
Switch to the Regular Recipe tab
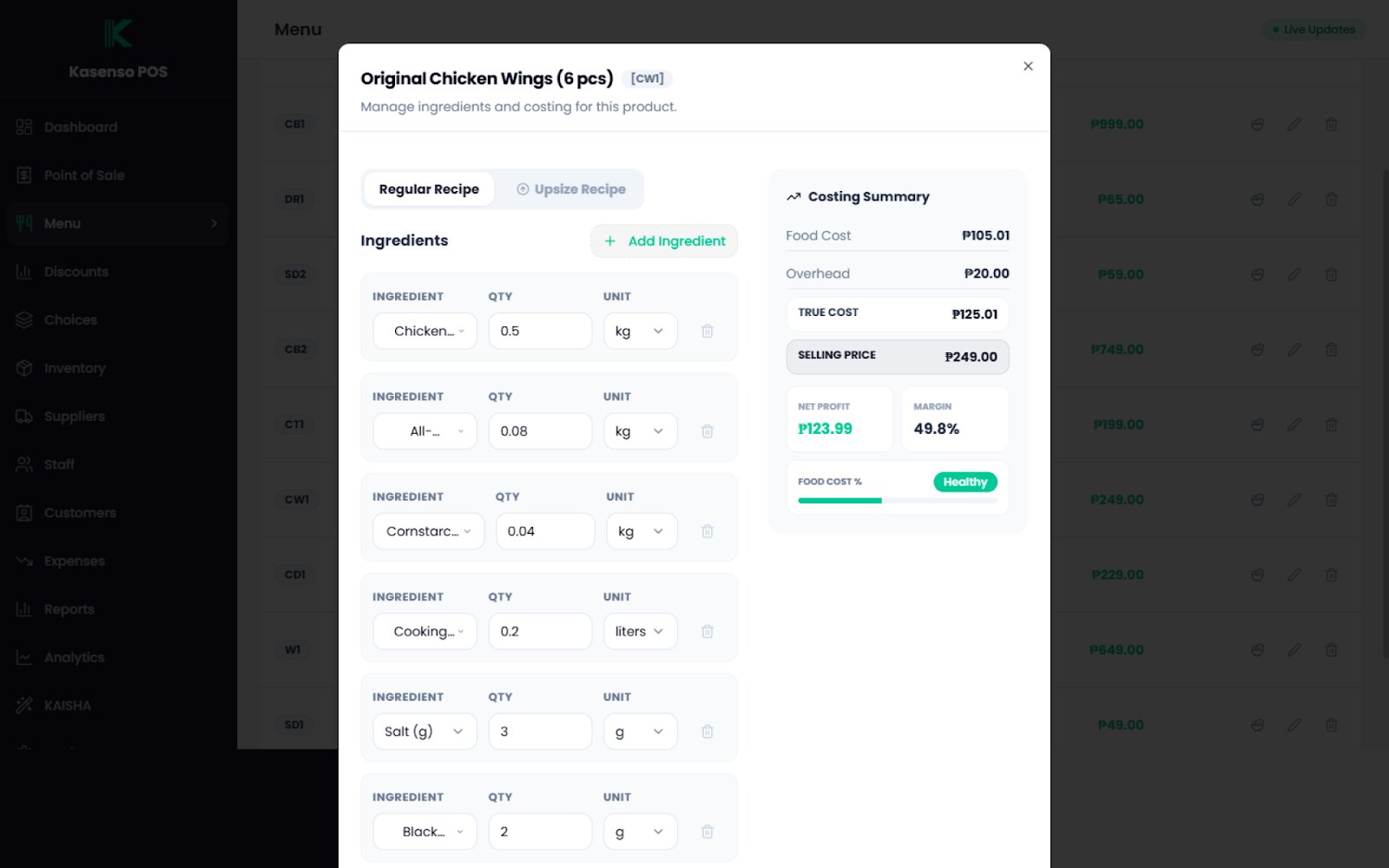pyautogui.click(x=429, y=189)
